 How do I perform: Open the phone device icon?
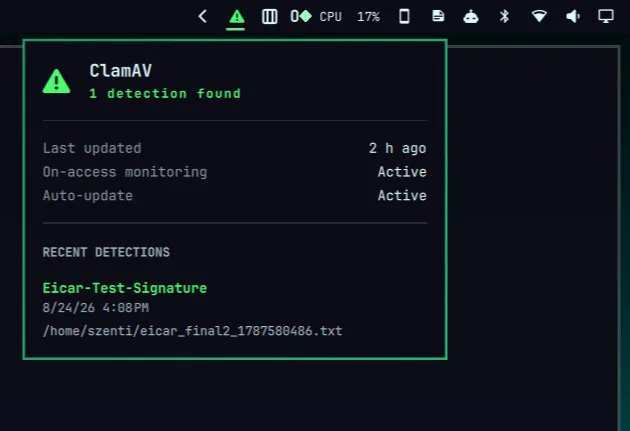tap(404, 16)
